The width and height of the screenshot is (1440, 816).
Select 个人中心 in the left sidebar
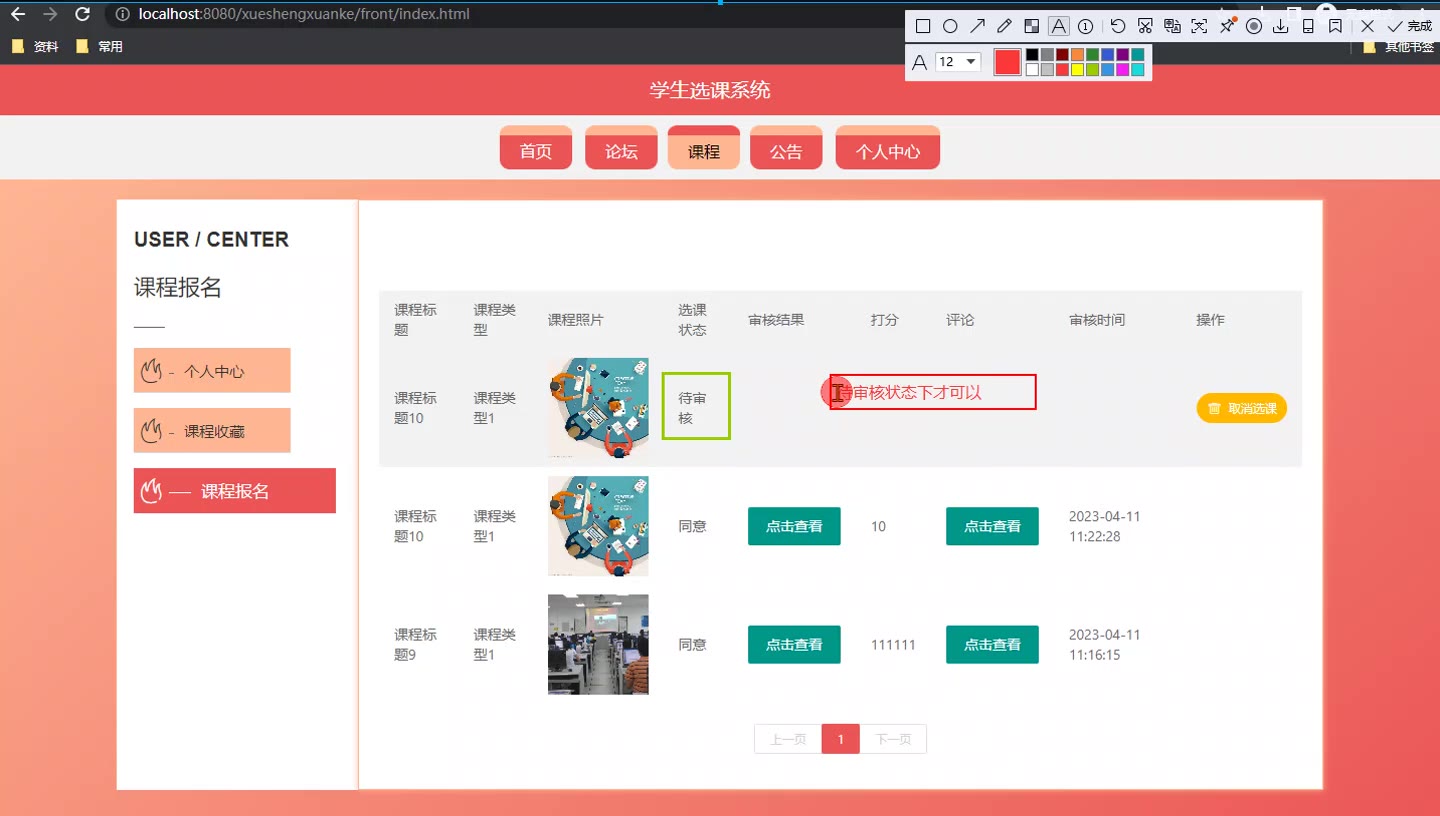[212, 371]
